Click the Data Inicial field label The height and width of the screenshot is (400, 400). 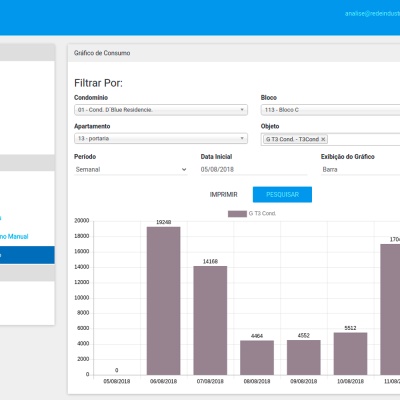pos(216,157)
